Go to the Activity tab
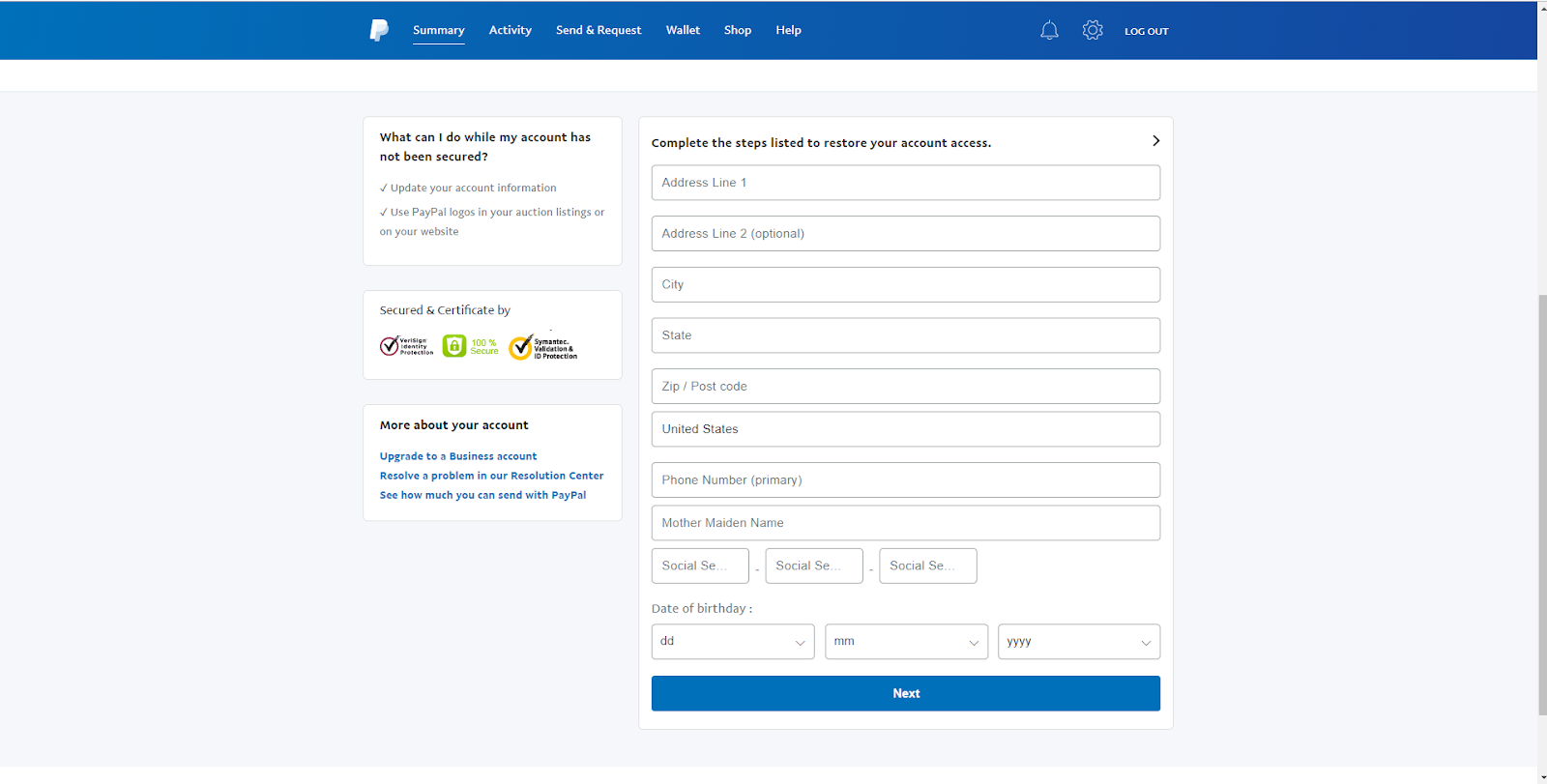This screenshot has width=1547, height=784. (x=511, y=30)
